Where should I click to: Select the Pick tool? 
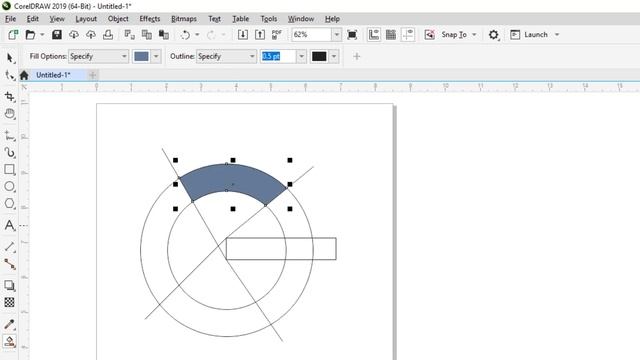[x=10, y=58]
